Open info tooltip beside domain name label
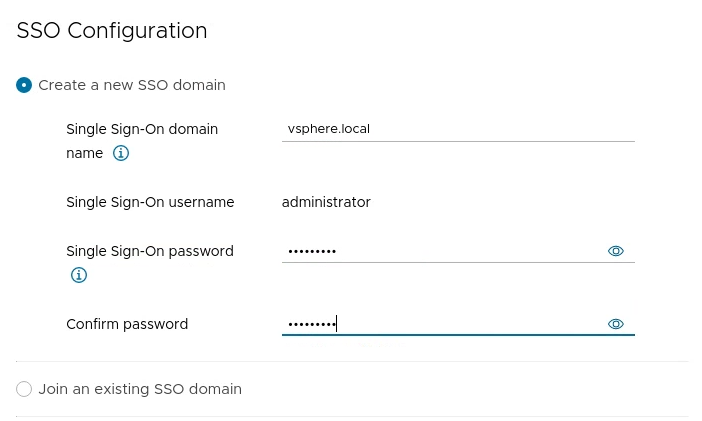Screen dimensions: 702x421 [120, 153]
